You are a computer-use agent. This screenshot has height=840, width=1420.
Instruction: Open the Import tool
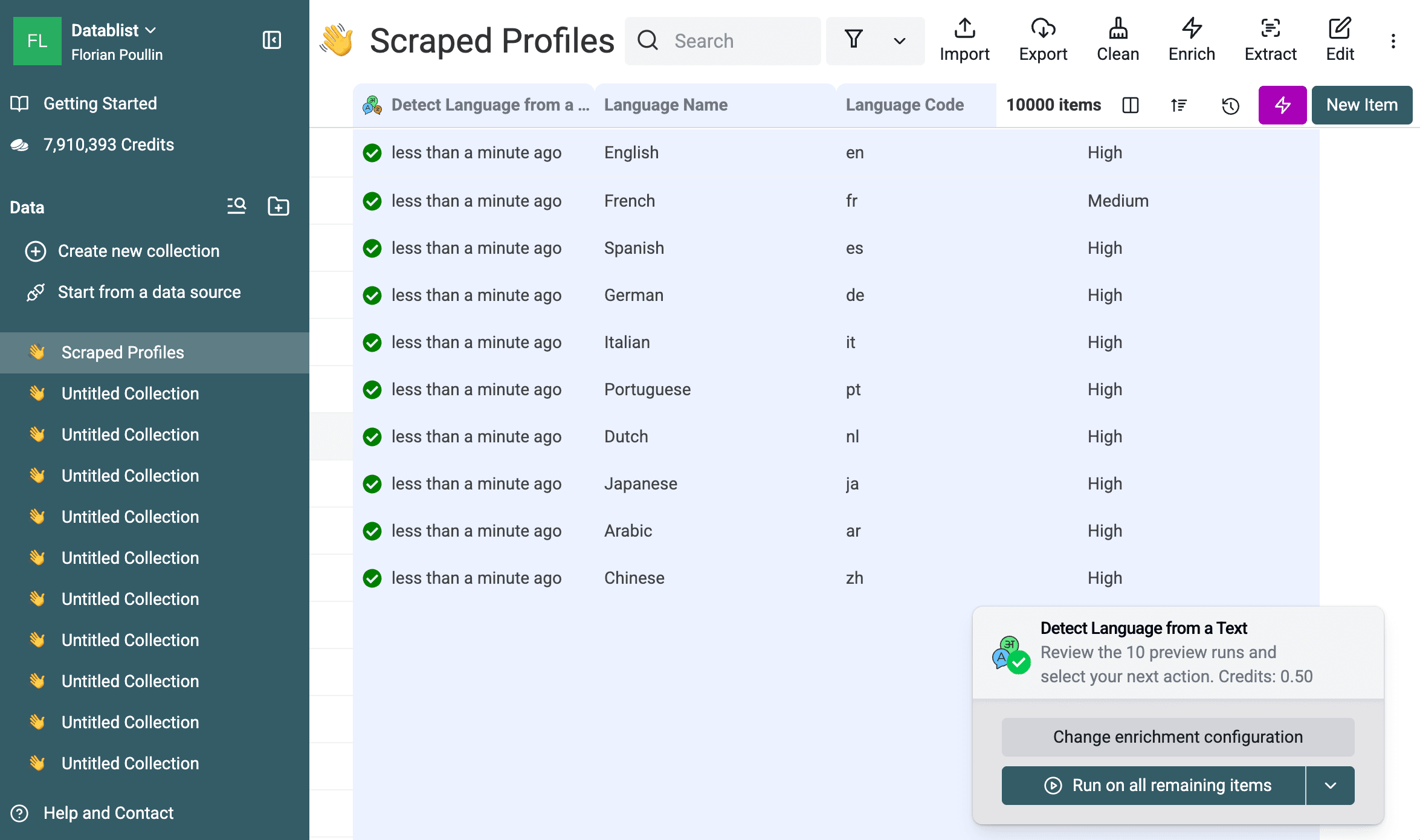[964, 40]
